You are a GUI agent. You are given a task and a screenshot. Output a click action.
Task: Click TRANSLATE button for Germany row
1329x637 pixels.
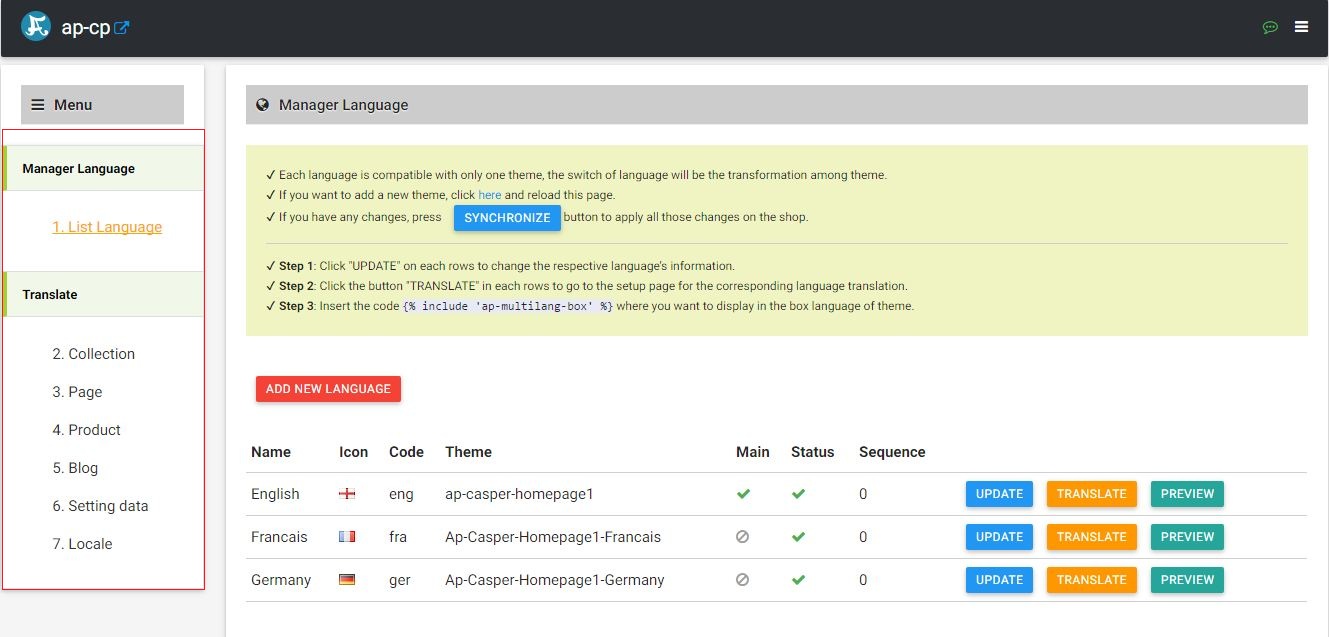[1091, 580]
